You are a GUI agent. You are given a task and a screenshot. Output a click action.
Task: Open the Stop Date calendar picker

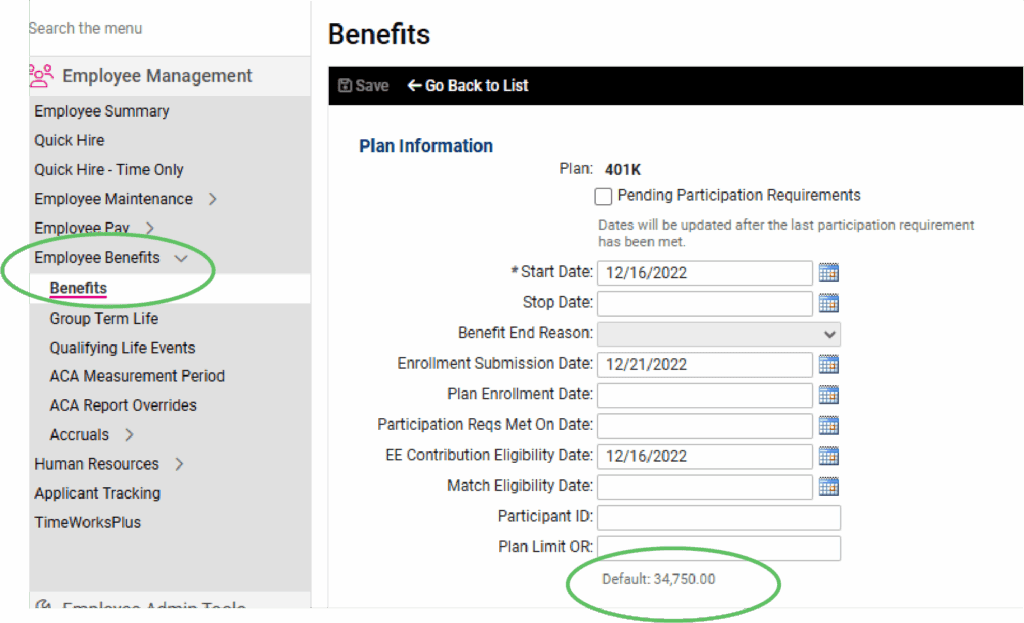[x=828, y=303]
